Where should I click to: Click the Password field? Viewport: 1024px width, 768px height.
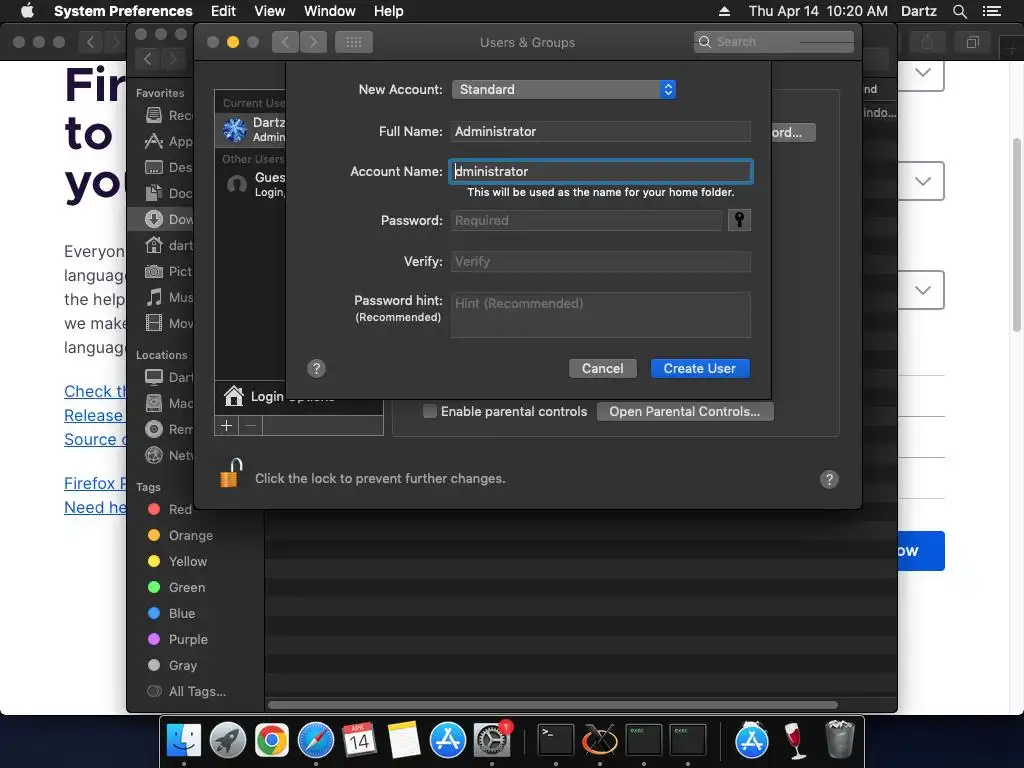586,220
